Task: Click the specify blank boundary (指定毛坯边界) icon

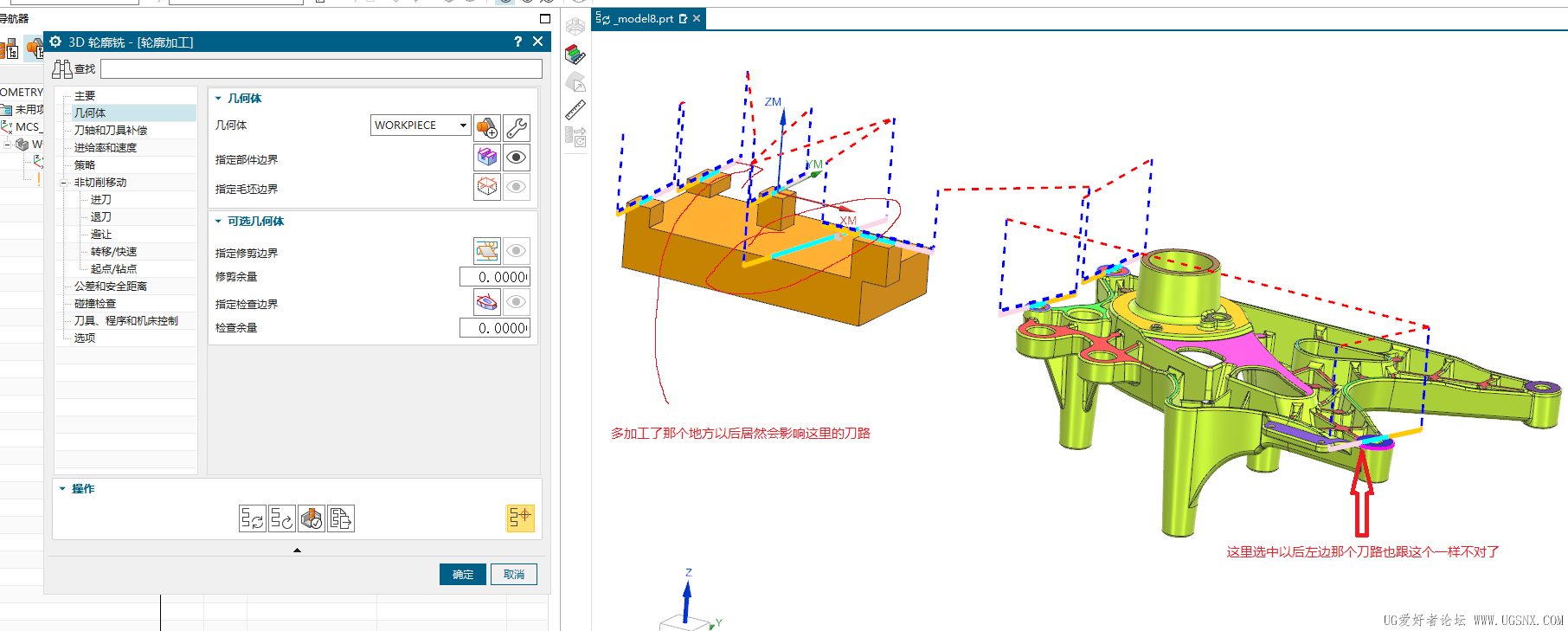Action: click(x=487, y=187)
